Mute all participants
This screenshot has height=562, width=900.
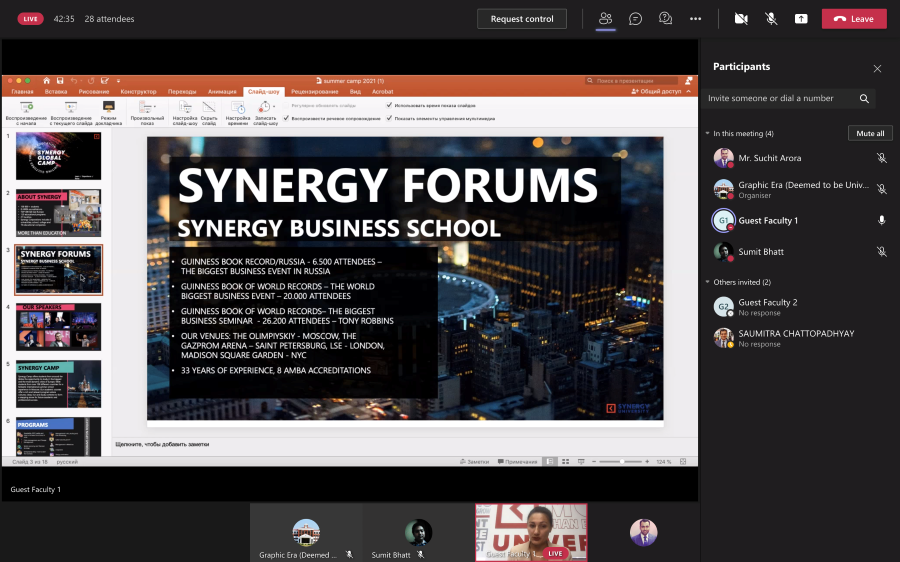[x=870, y=133]
